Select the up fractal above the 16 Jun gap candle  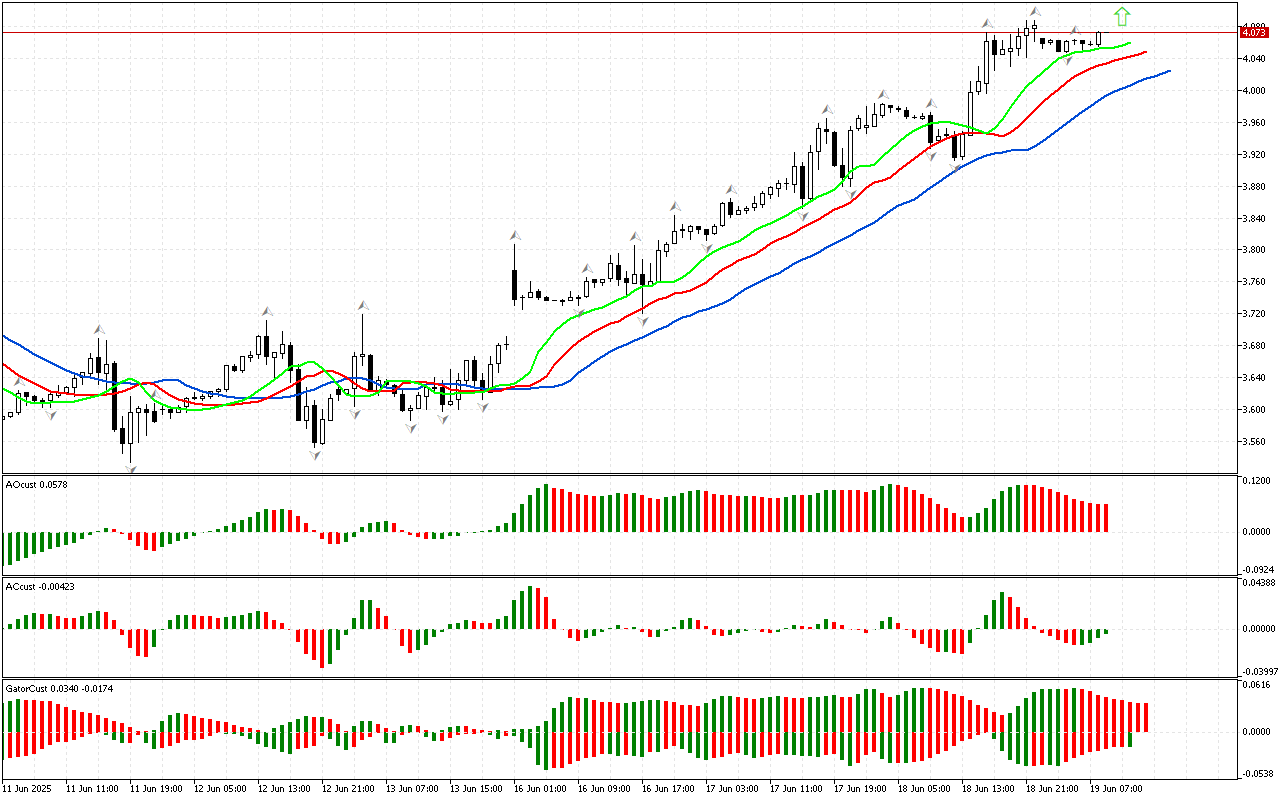pyautogui.click(x=515, y=235)
